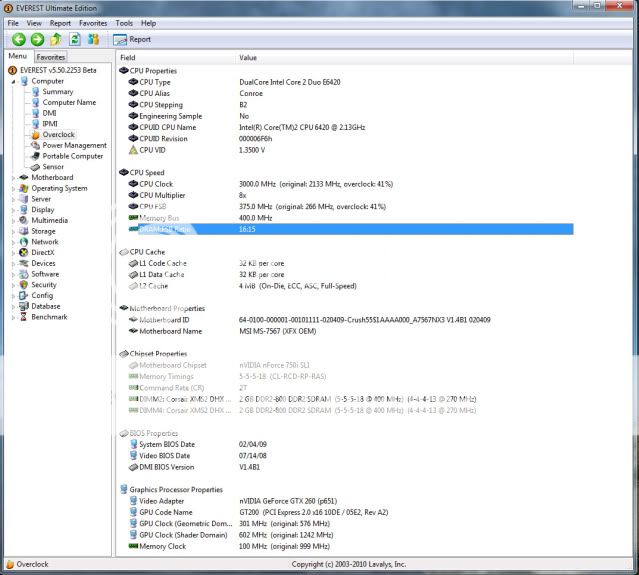Image resolution: width=639 pixels, height=575 pixels.
Task: Select the highlighted 16:15 ratio row
Action: [x=350, y=229]
